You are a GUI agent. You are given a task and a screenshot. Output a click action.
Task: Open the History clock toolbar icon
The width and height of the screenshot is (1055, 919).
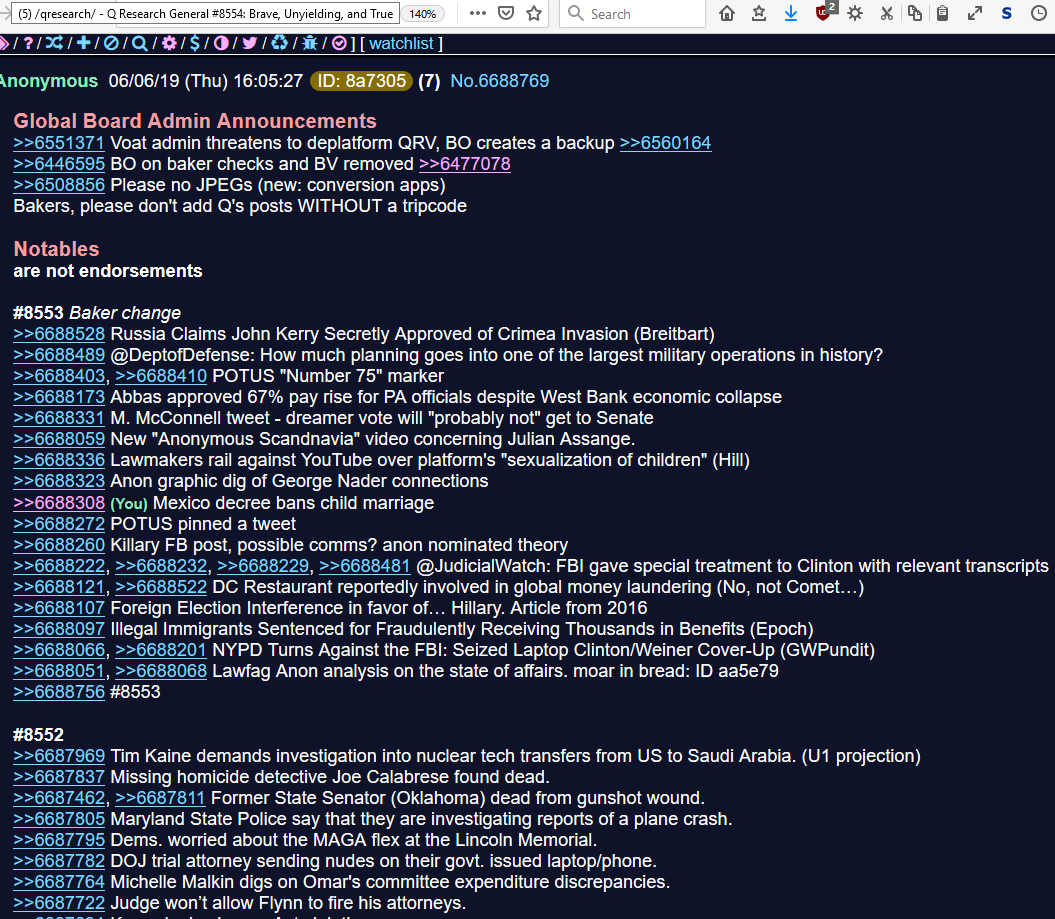1039,13
